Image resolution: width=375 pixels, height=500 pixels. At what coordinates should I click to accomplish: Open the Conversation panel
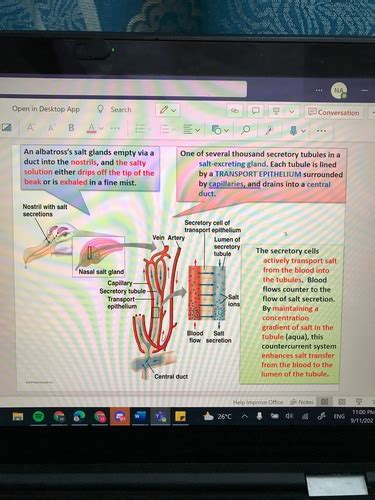334,112
